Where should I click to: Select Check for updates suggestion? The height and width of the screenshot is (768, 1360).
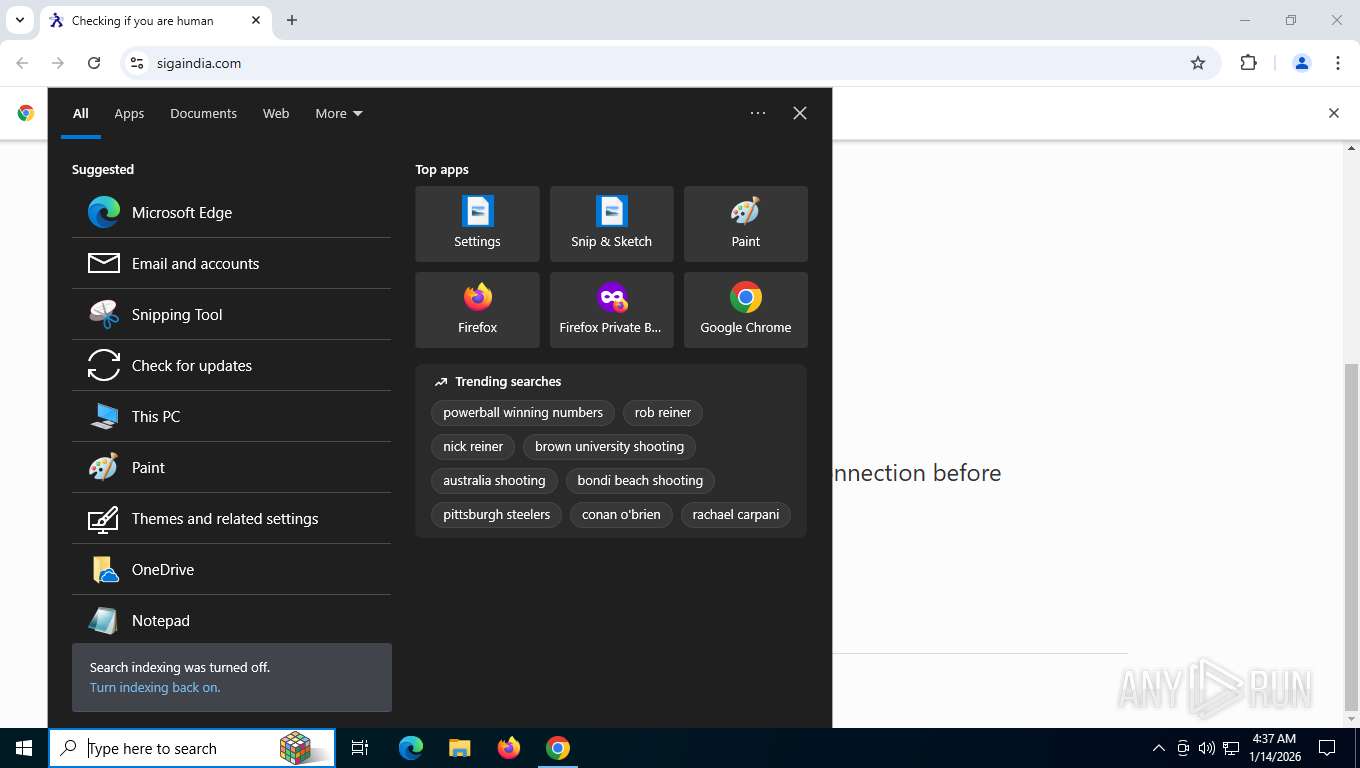point(231,365)
